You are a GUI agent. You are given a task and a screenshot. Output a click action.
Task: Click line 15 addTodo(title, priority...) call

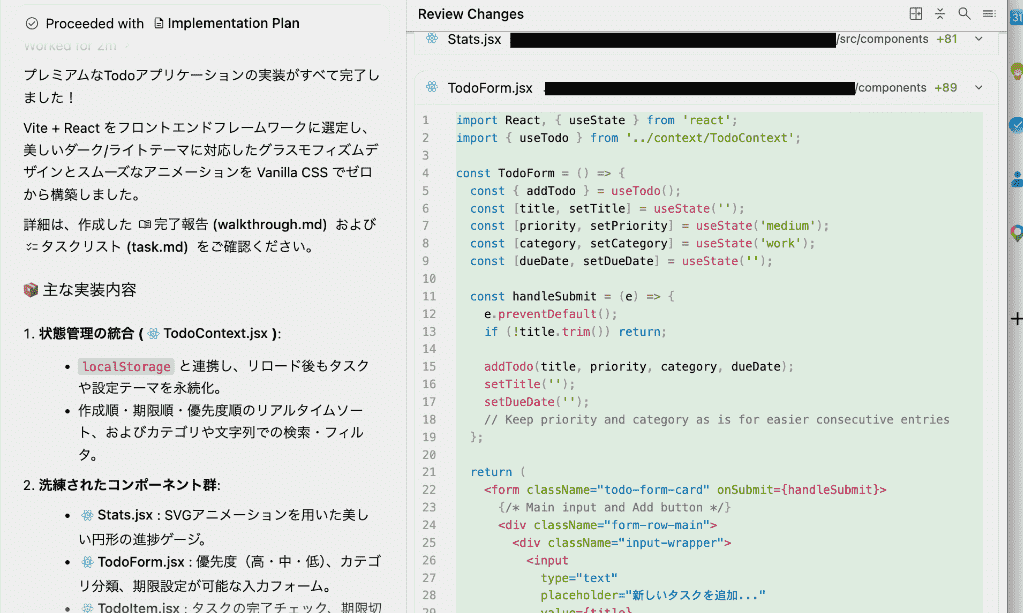[639, 366]
